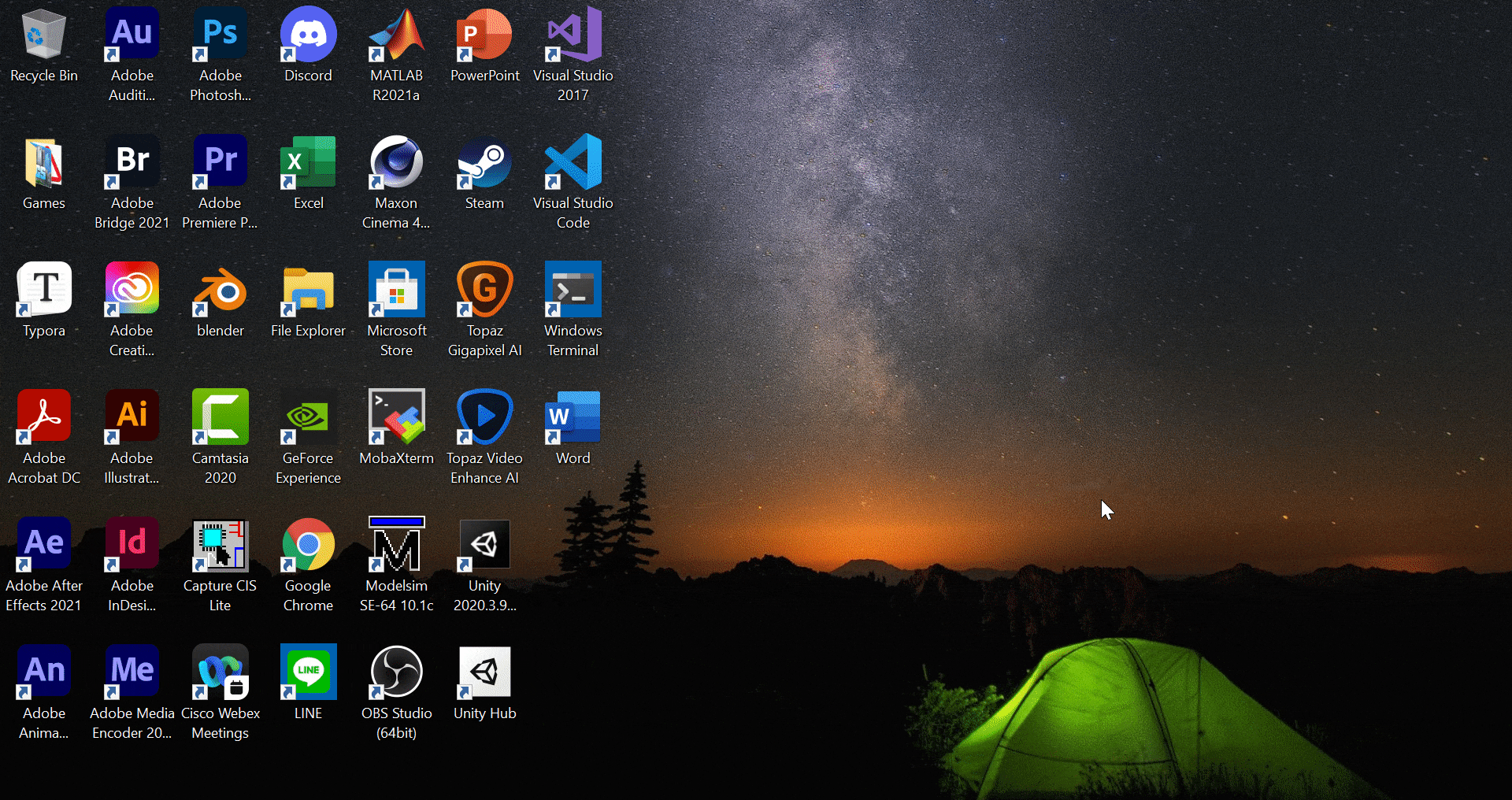Screen dimensions: 1512x800
Task: Click Visual Studio Code shortcut
Action: point(573,162)
